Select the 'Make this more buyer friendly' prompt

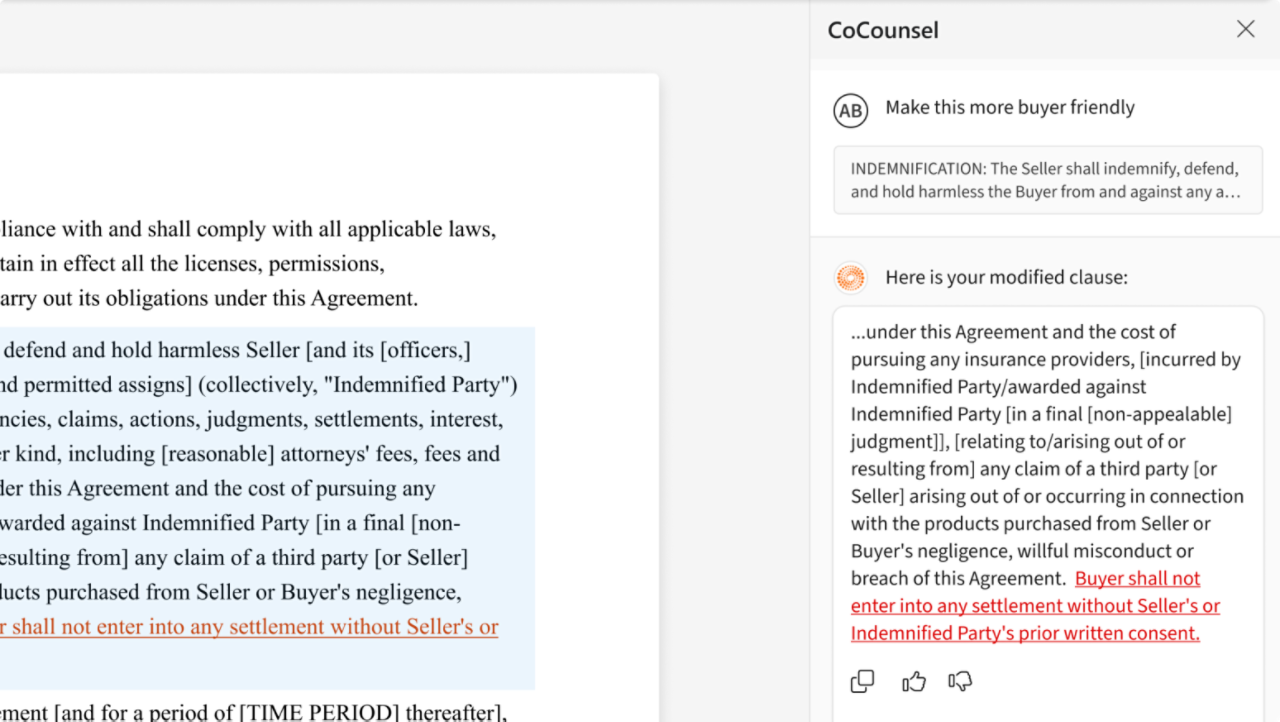click(1009, 107)
